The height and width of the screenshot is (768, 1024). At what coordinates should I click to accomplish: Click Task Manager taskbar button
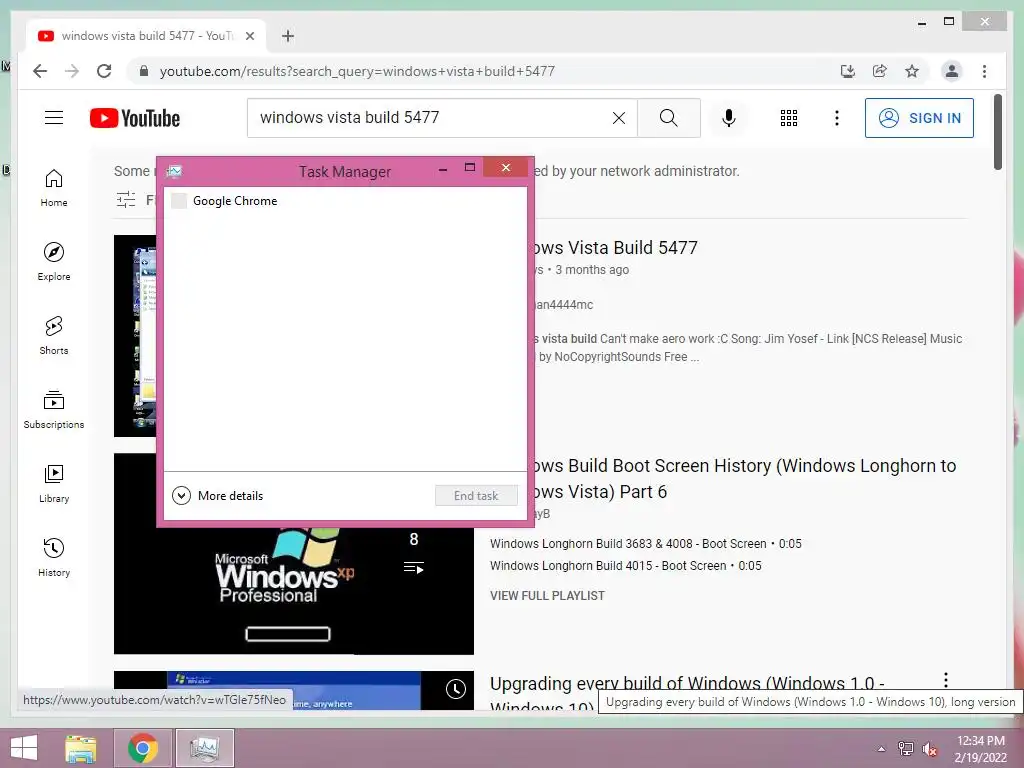(x=204, y=748)
